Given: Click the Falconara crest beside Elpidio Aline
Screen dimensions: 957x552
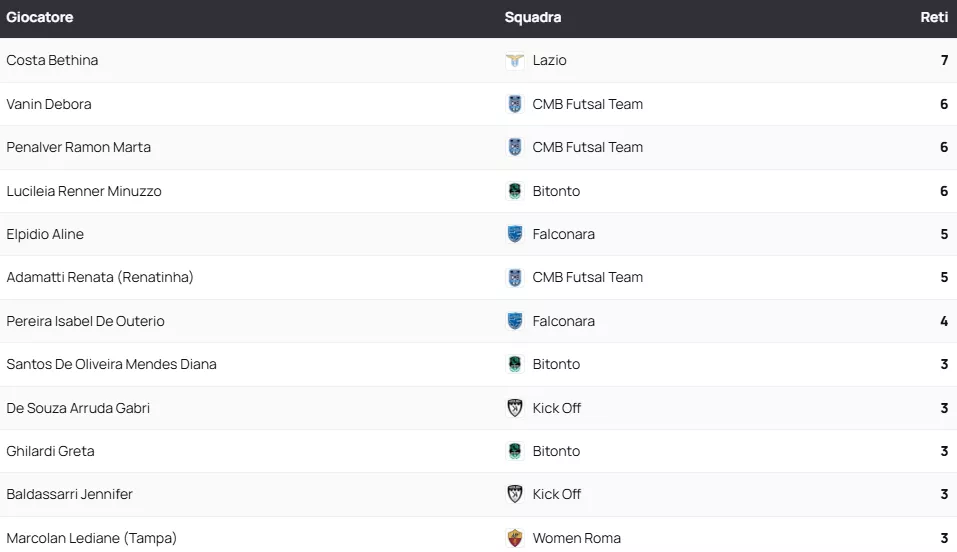Looking at the screenshot, I should pos(515,234).
